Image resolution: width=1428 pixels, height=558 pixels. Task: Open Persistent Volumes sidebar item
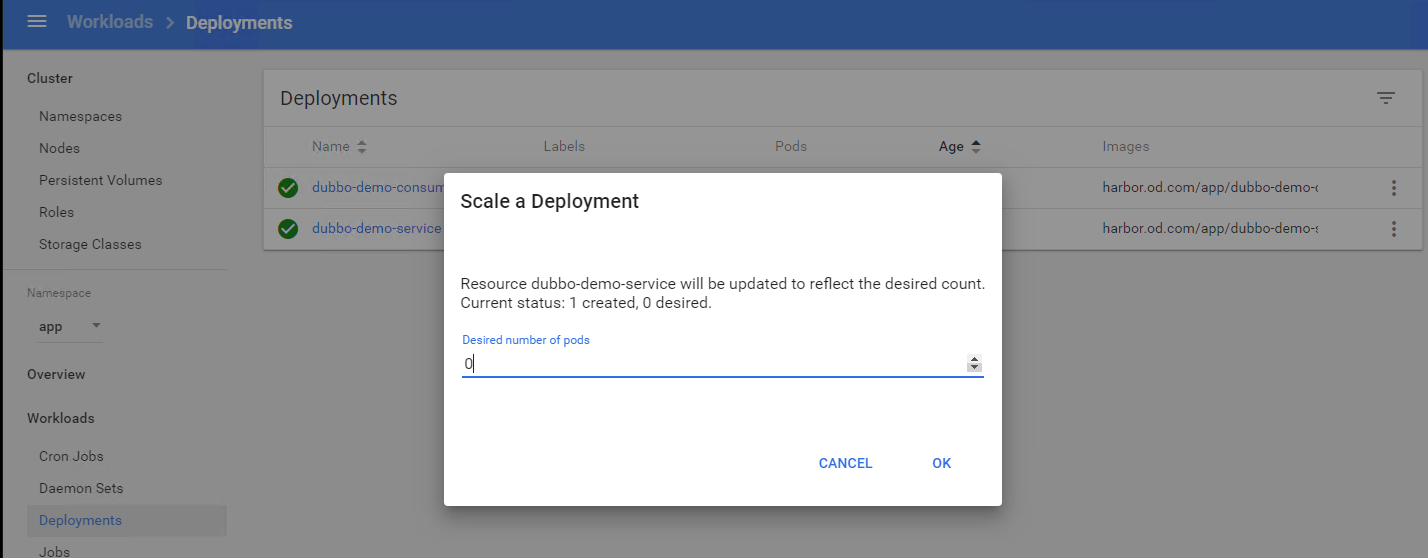[x=100, y=180]
